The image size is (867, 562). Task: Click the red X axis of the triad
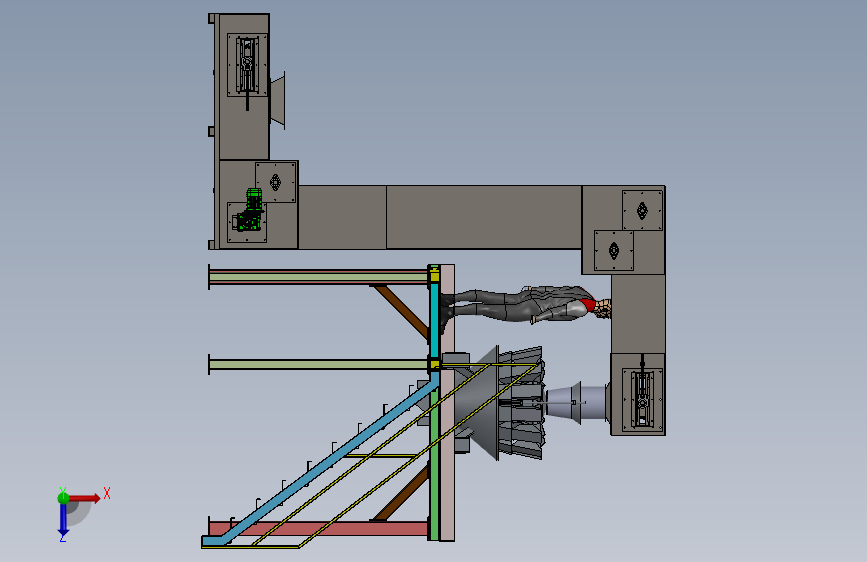point(84,498)
